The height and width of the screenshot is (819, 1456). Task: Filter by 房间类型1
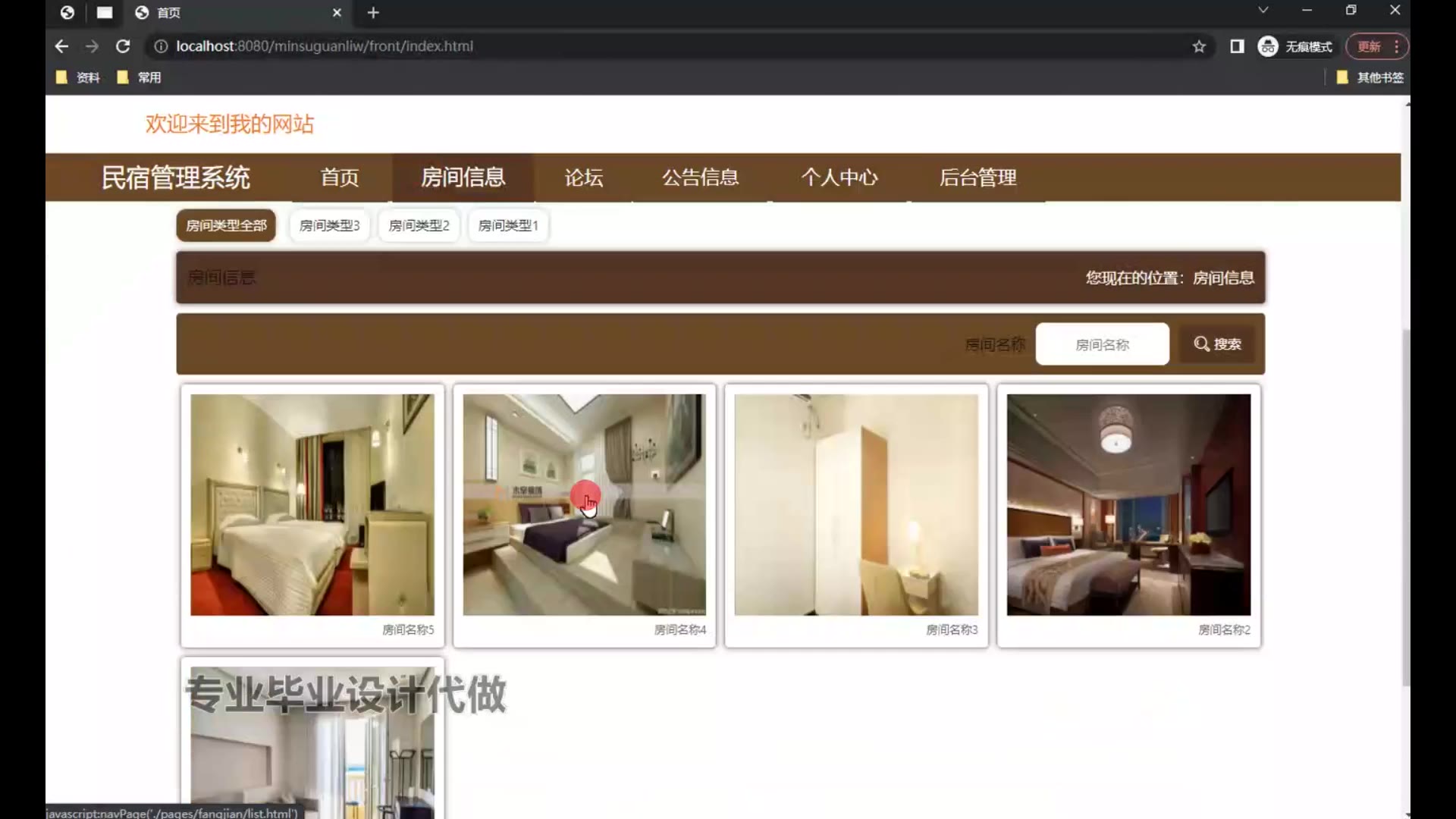[508, 225]
